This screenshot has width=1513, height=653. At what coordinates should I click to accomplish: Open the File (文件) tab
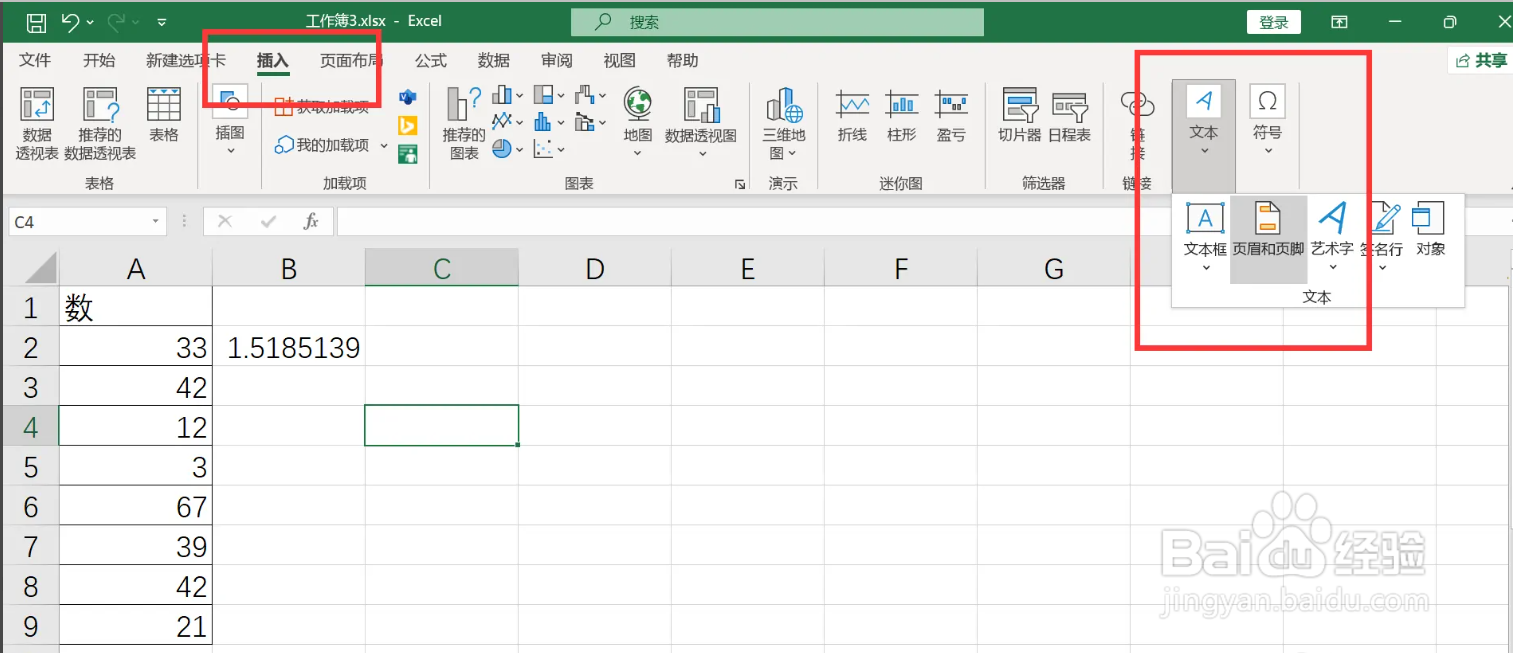35,61
